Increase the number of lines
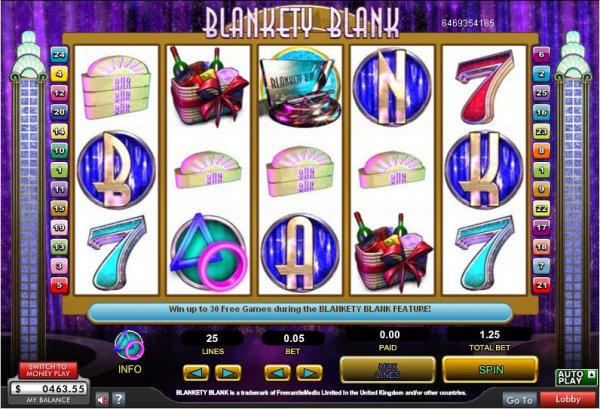This screenshot has height=409, width=600. click(x=228, y=373)
